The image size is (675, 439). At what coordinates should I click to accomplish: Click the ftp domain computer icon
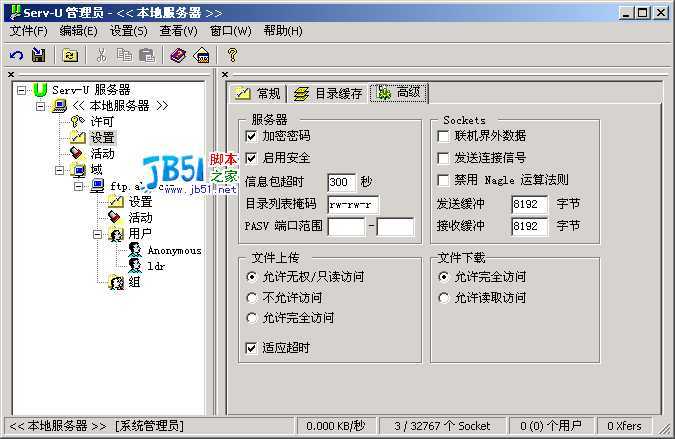pos(97,186)
